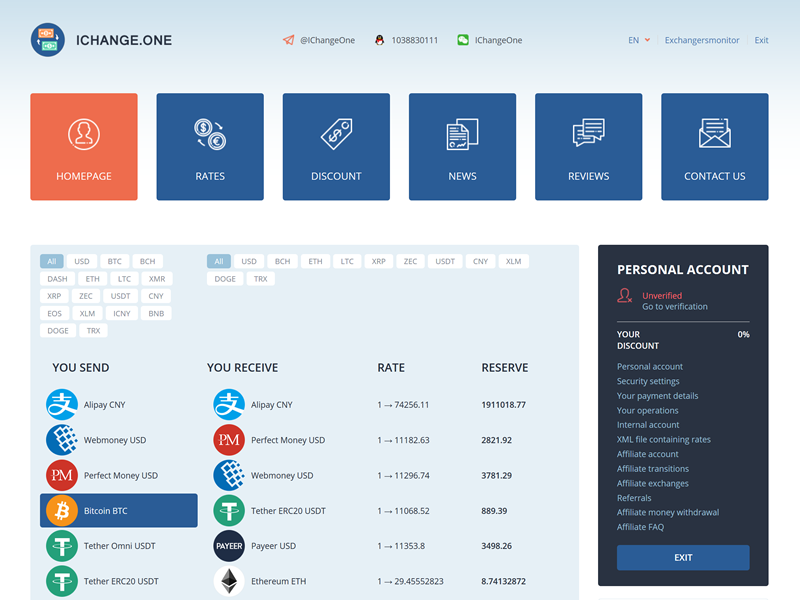Screen dimensions: 800x600
Task: Select the All filter under receive currencies
Action: (x=219, y=261)
